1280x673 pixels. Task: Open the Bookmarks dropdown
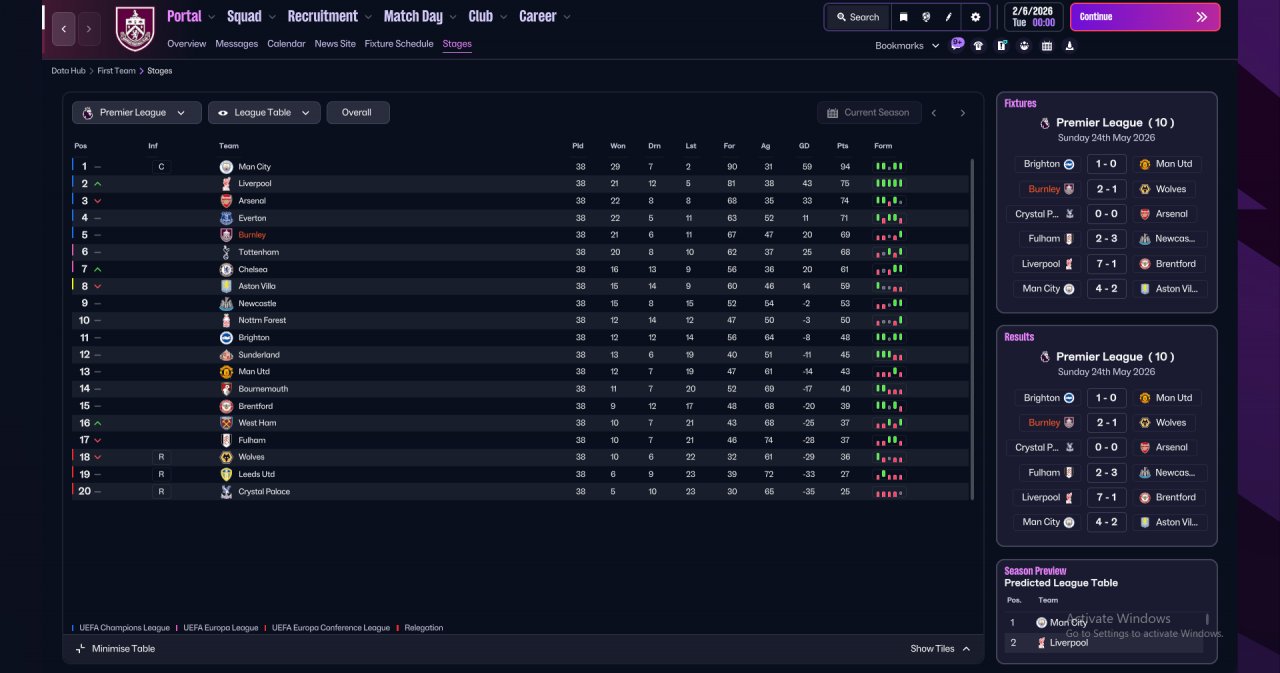[x=907, y=46]
